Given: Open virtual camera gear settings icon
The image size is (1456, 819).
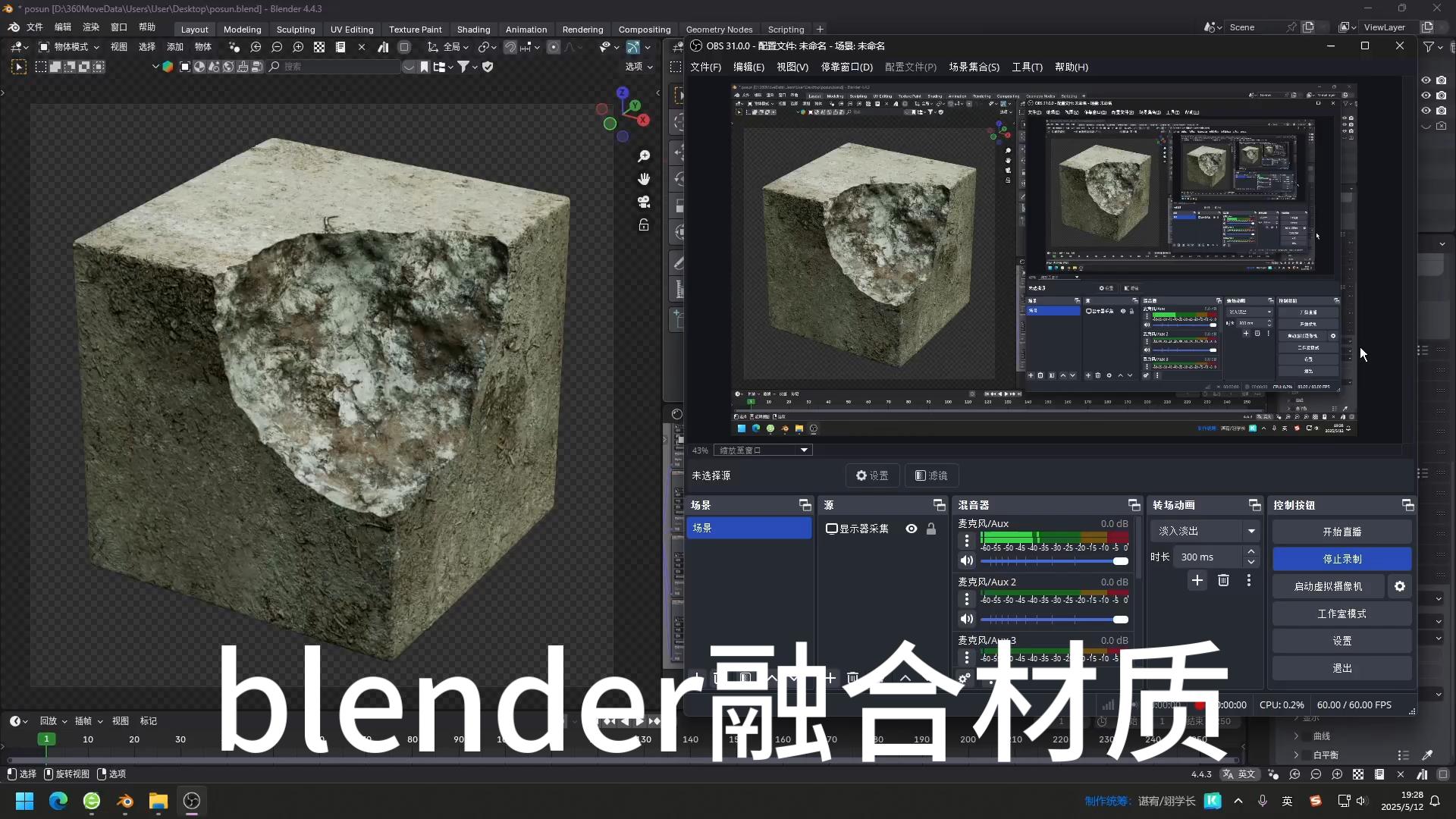Looking at the screenshot, I should (1400, 586).
